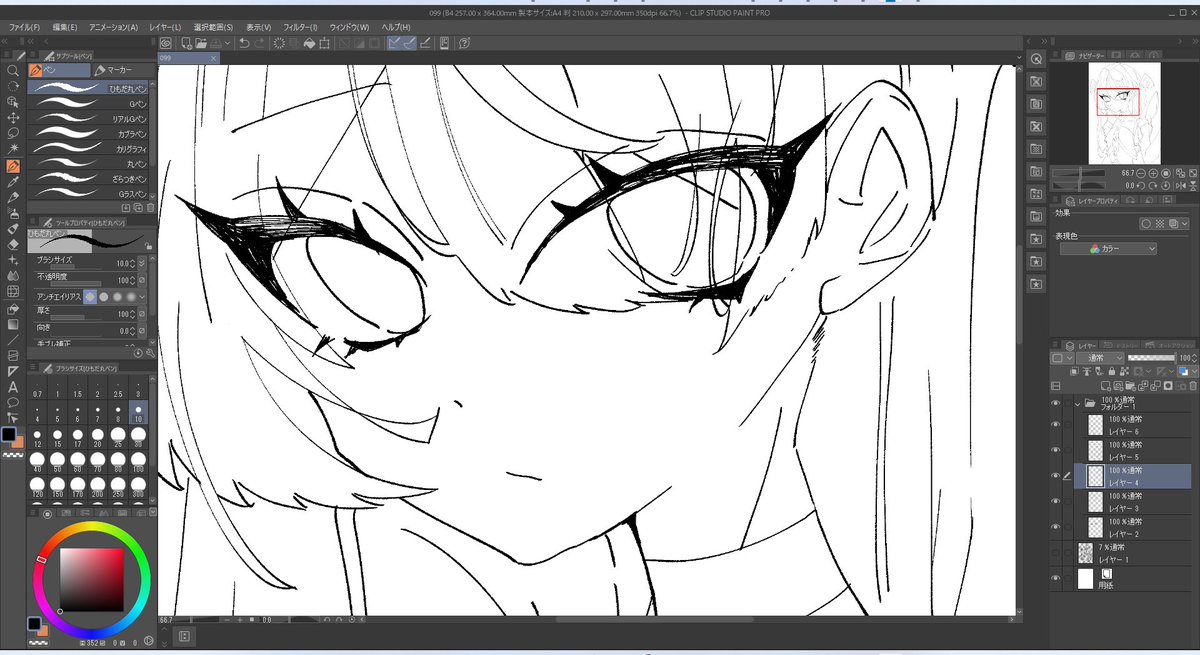This screenshot has width=1200, height=655.
Task: Select the Blend tool droplet icon
Action: click(x=13, y=275)
